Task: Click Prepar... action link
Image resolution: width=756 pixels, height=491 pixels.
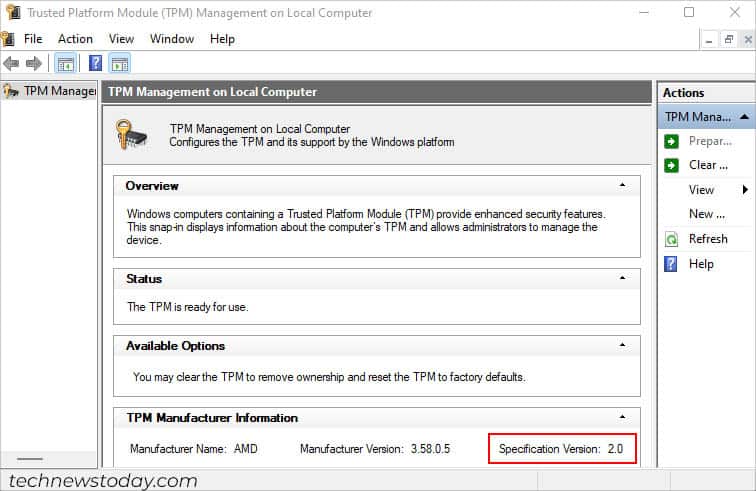Action: point(710,141)
